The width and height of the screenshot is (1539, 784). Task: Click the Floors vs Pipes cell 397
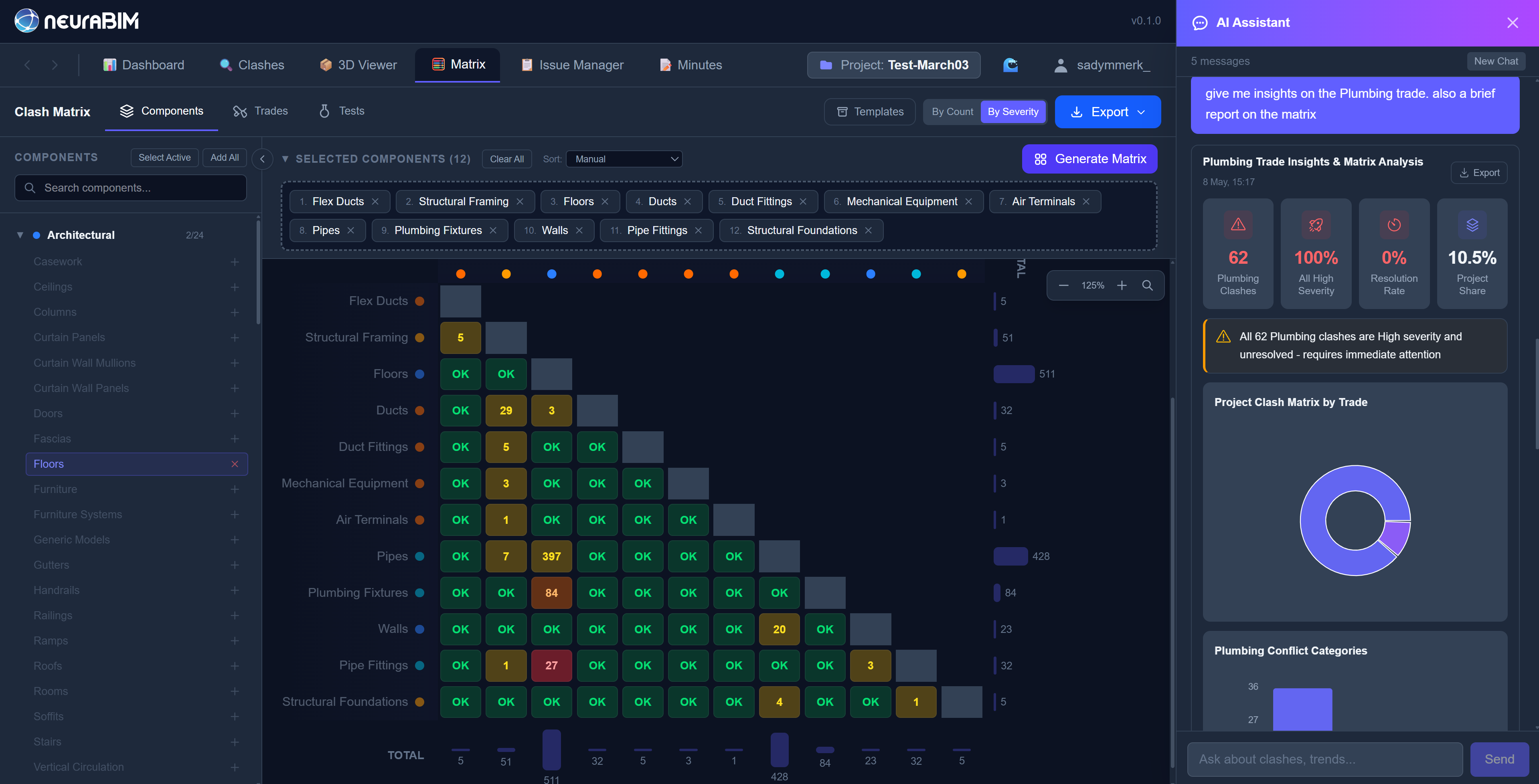(x=551, y=556)
